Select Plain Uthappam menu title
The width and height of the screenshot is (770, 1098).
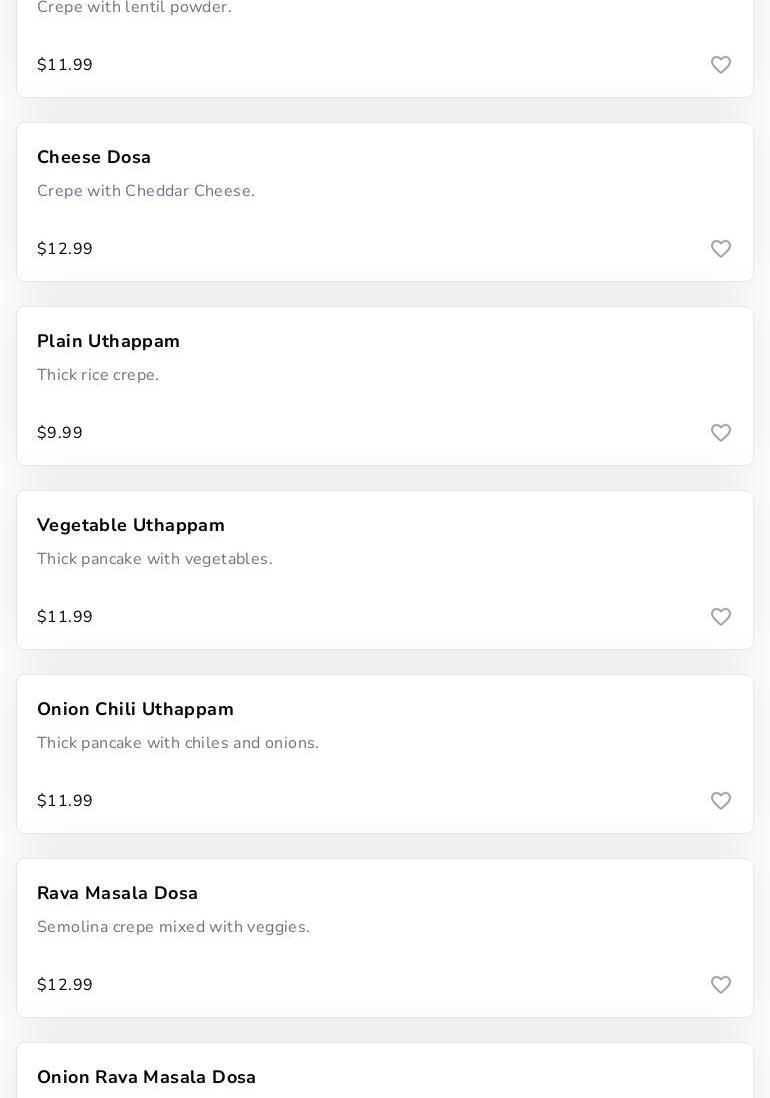[108, 342]
